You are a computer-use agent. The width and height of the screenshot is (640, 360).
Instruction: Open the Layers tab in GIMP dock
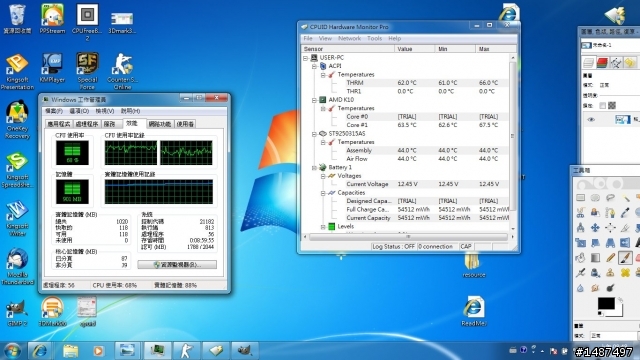click(x=588, y=63)
